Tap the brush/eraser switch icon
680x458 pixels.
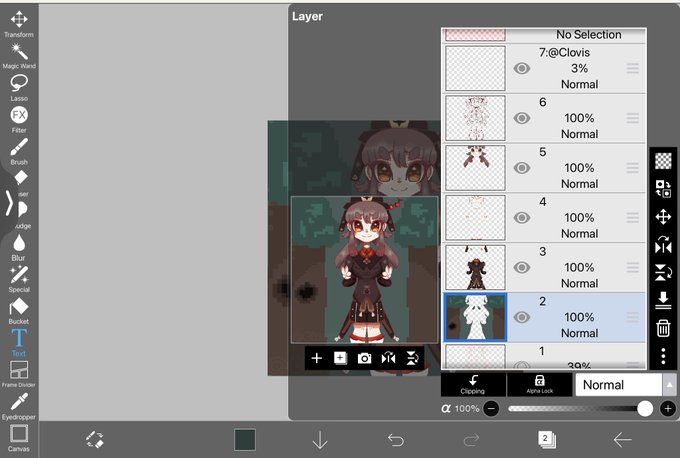click(x=95, y=440)
